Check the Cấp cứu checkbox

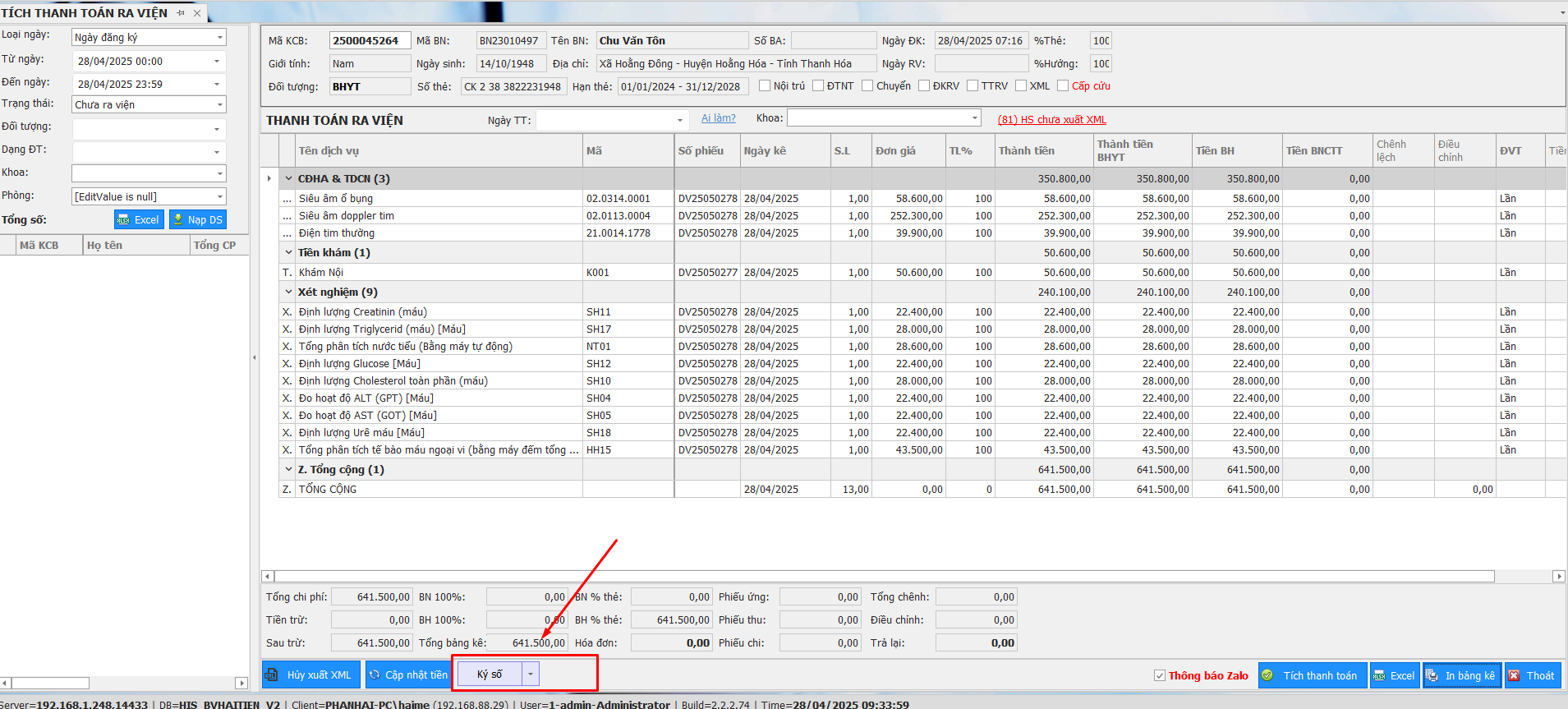pos(1063,86)
